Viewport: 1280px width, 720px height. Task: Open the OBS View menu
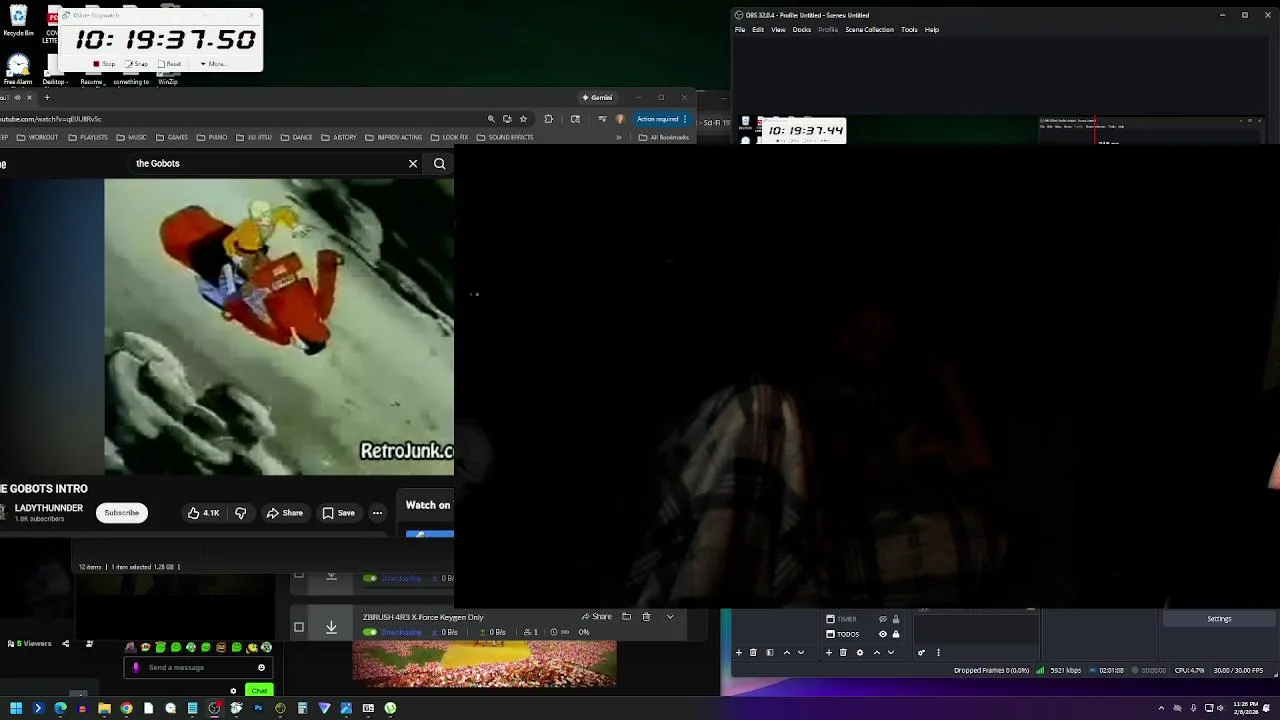[x=778, y=30]
